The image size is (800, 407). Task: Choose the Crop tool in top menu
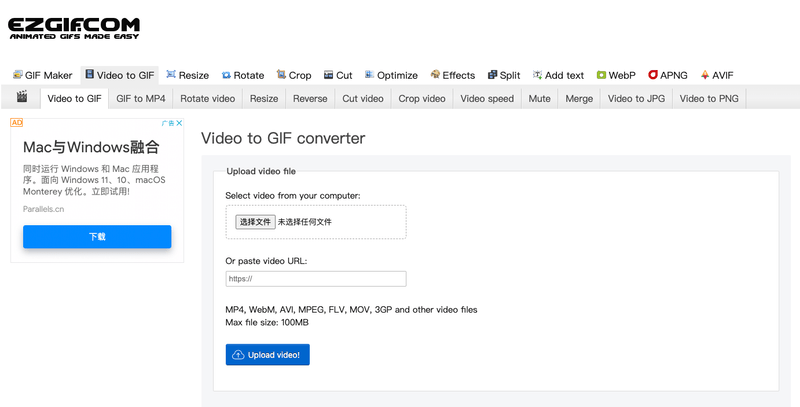click(x=293, y=75)
